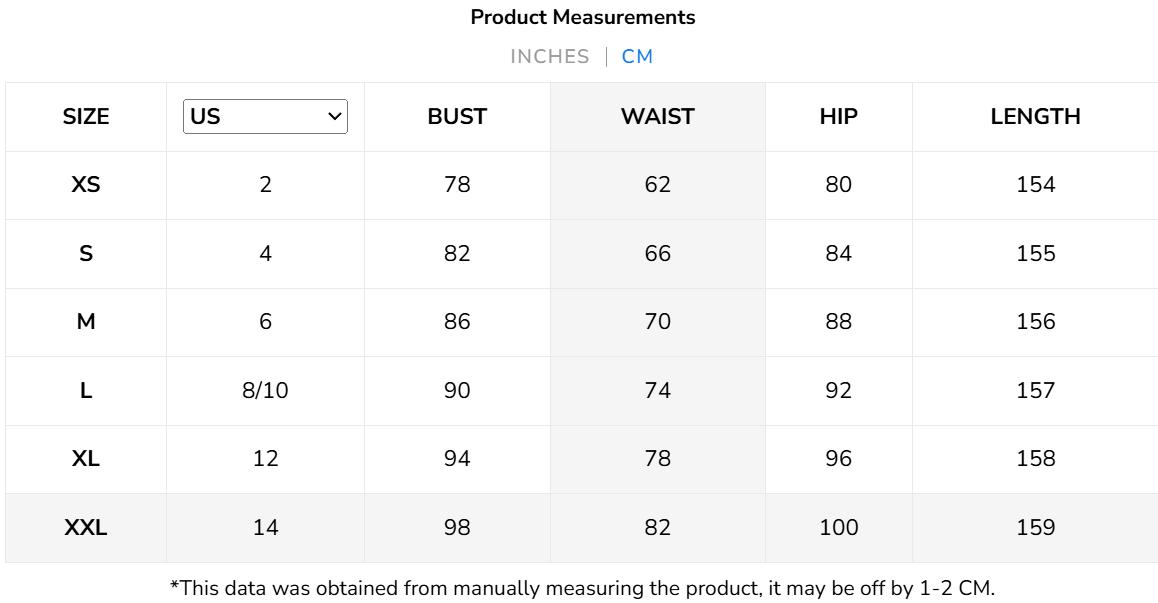Open the US size system dropdown
Image resolution: width=1158 pixels, height=603 pixels.
[265, 117]
